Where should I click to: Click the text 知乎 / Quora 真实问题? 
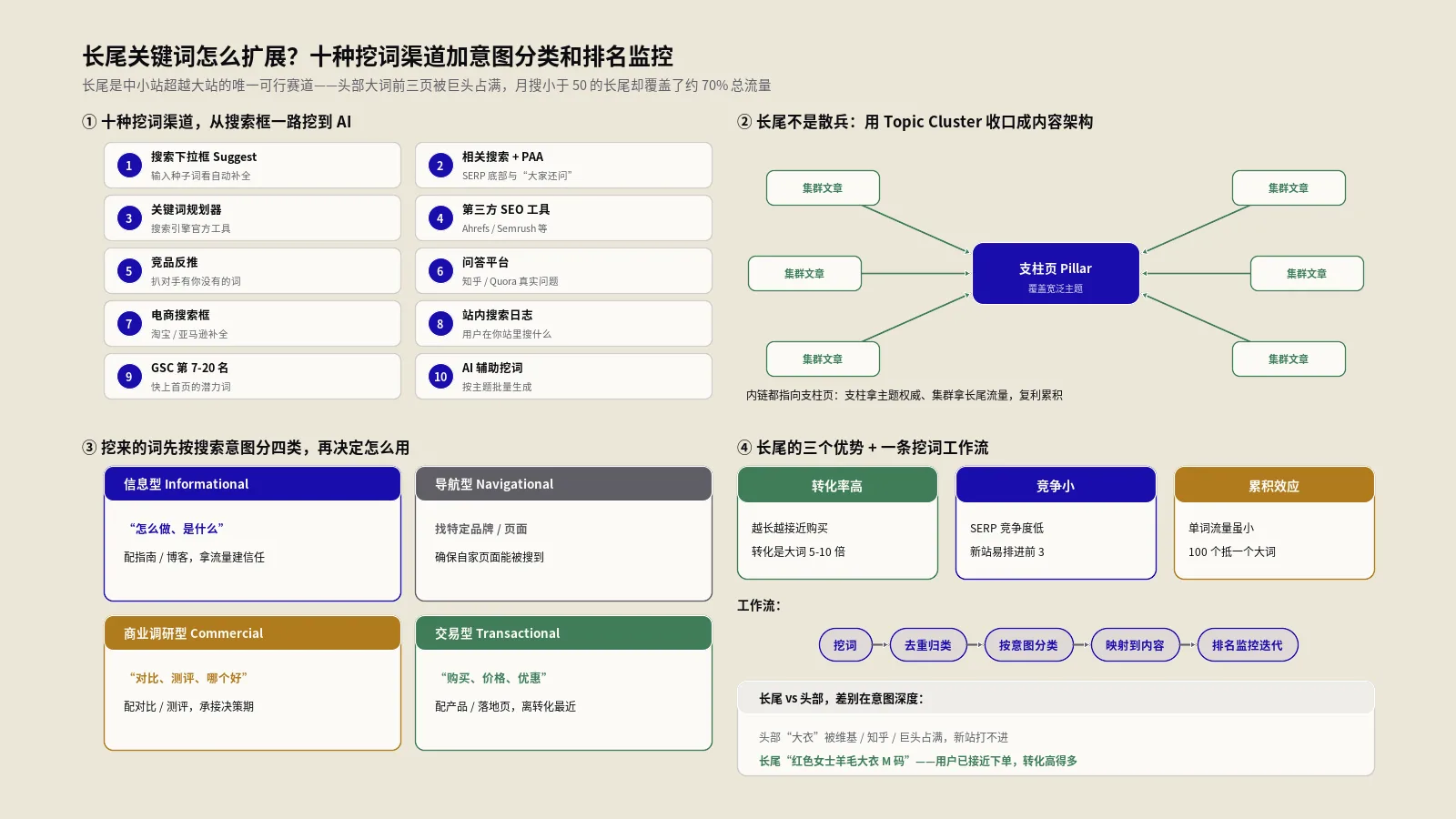[511, 281]
